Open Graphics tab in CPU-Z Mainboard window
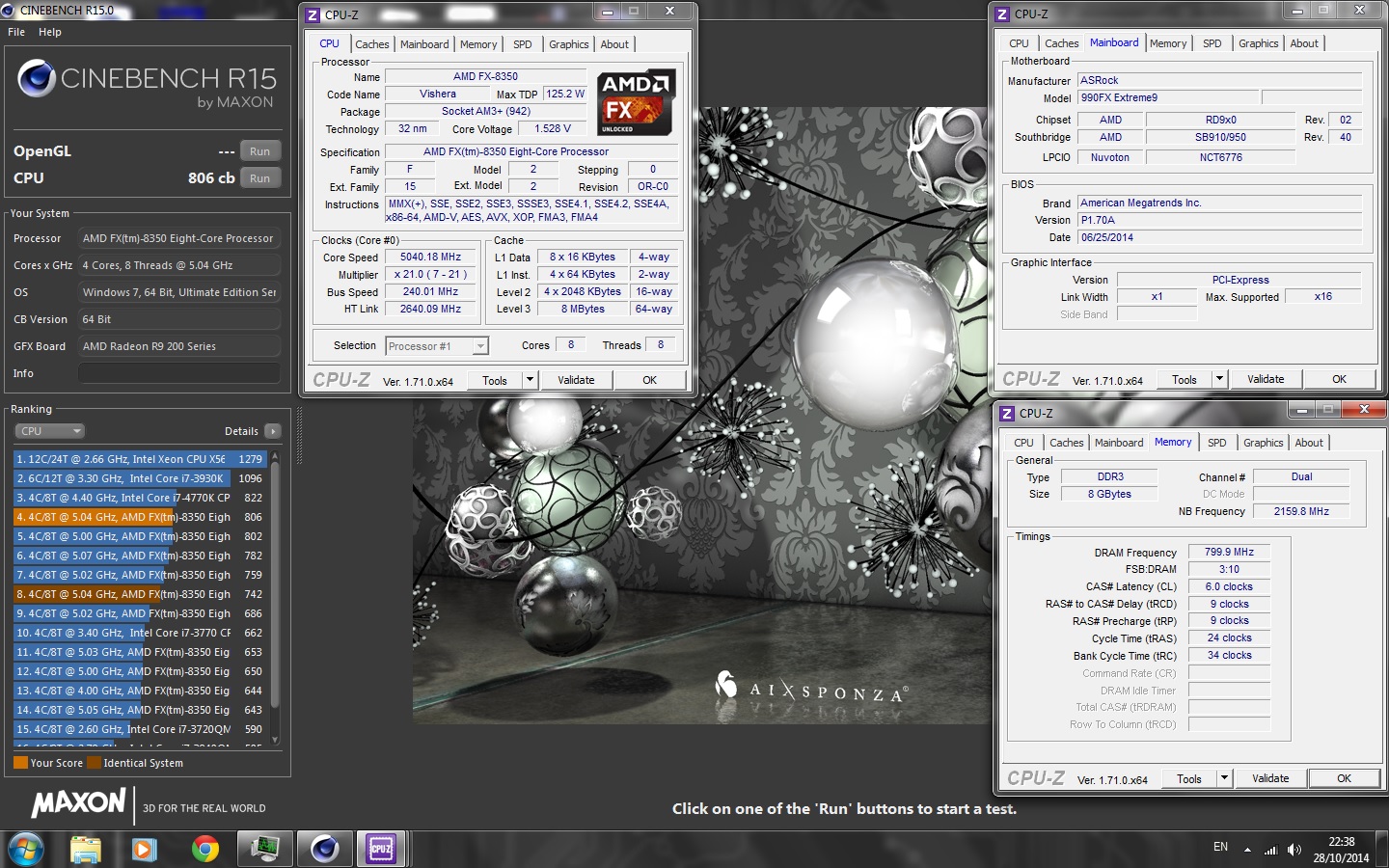 (1259, 43)
